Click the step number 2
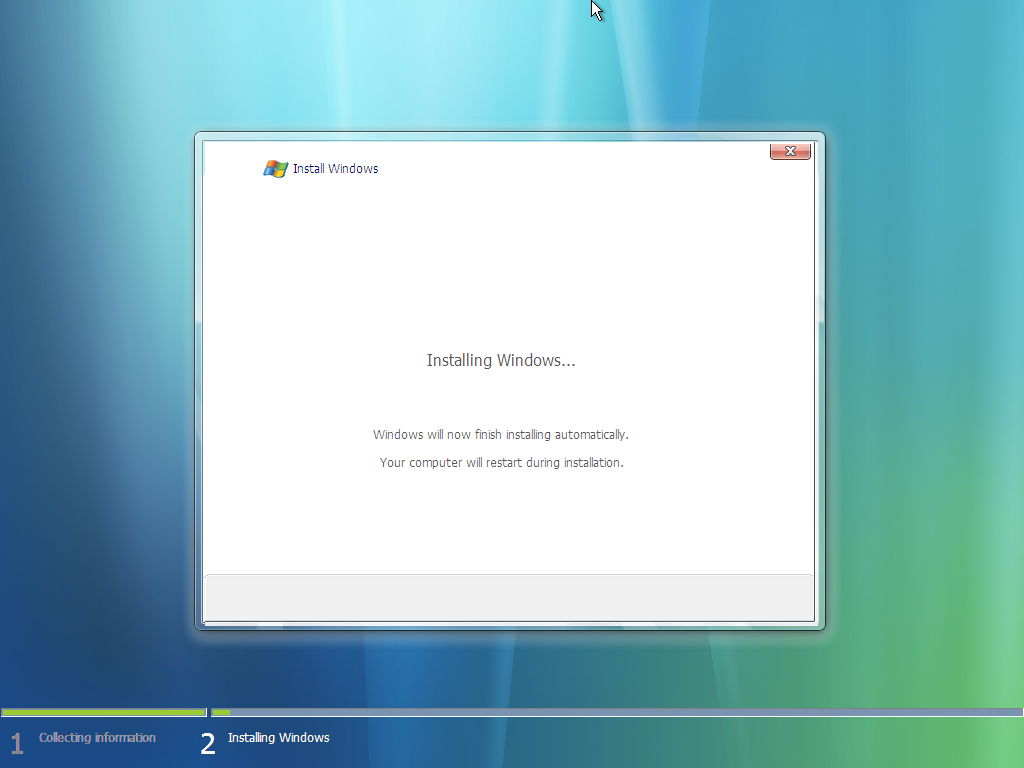1024x768 pixels. click(208, 744)
